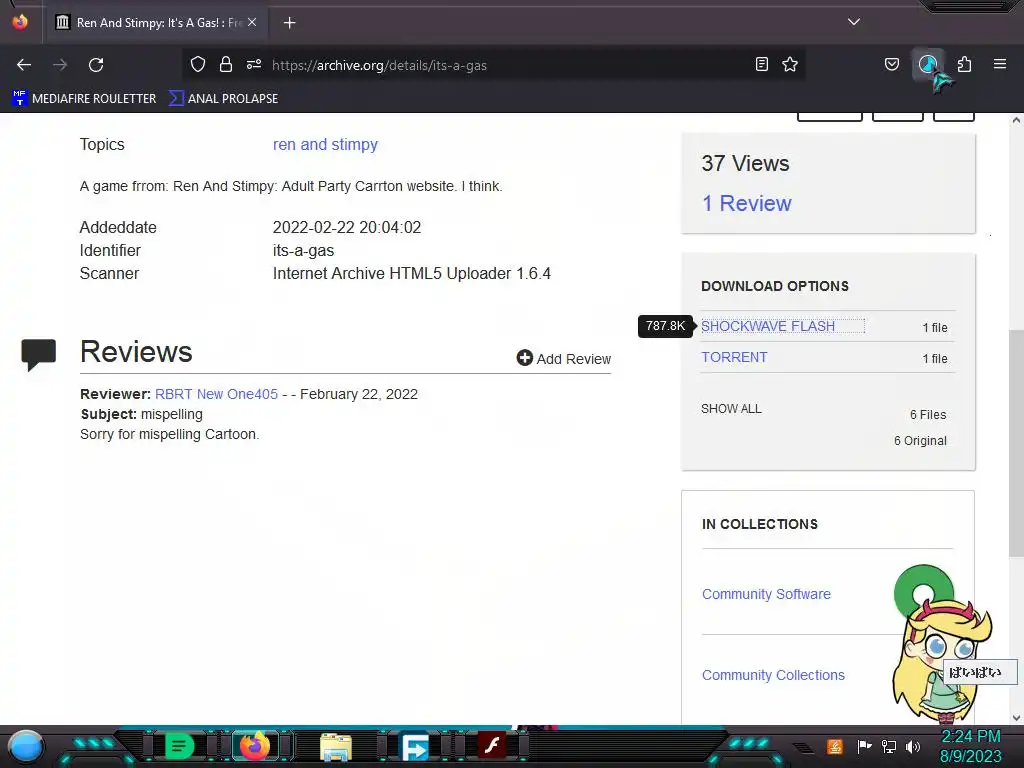Open the Pocket save icon
1024x768 pixels.
(x=891, y=64)
